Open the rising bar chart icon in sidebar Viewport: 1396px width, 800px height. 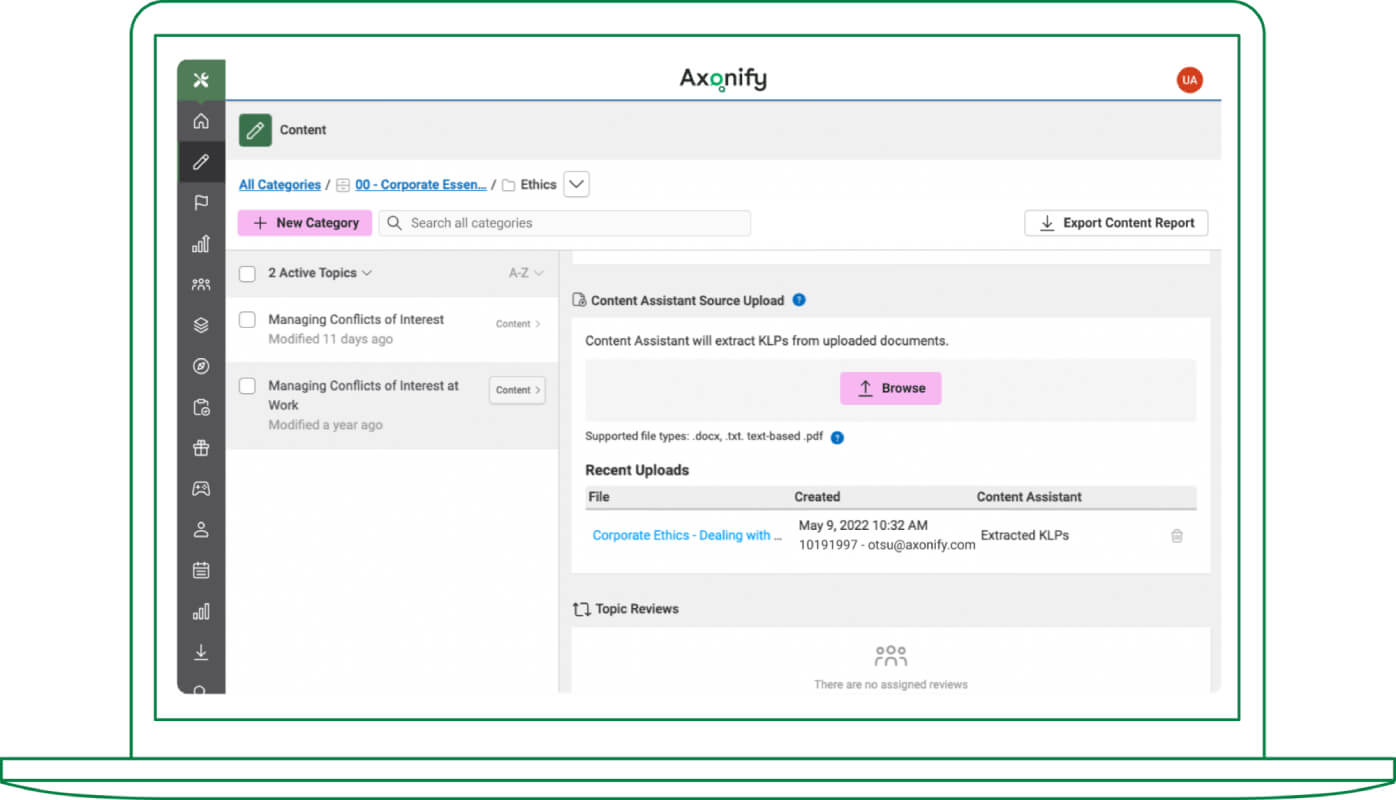pos(201,243)
